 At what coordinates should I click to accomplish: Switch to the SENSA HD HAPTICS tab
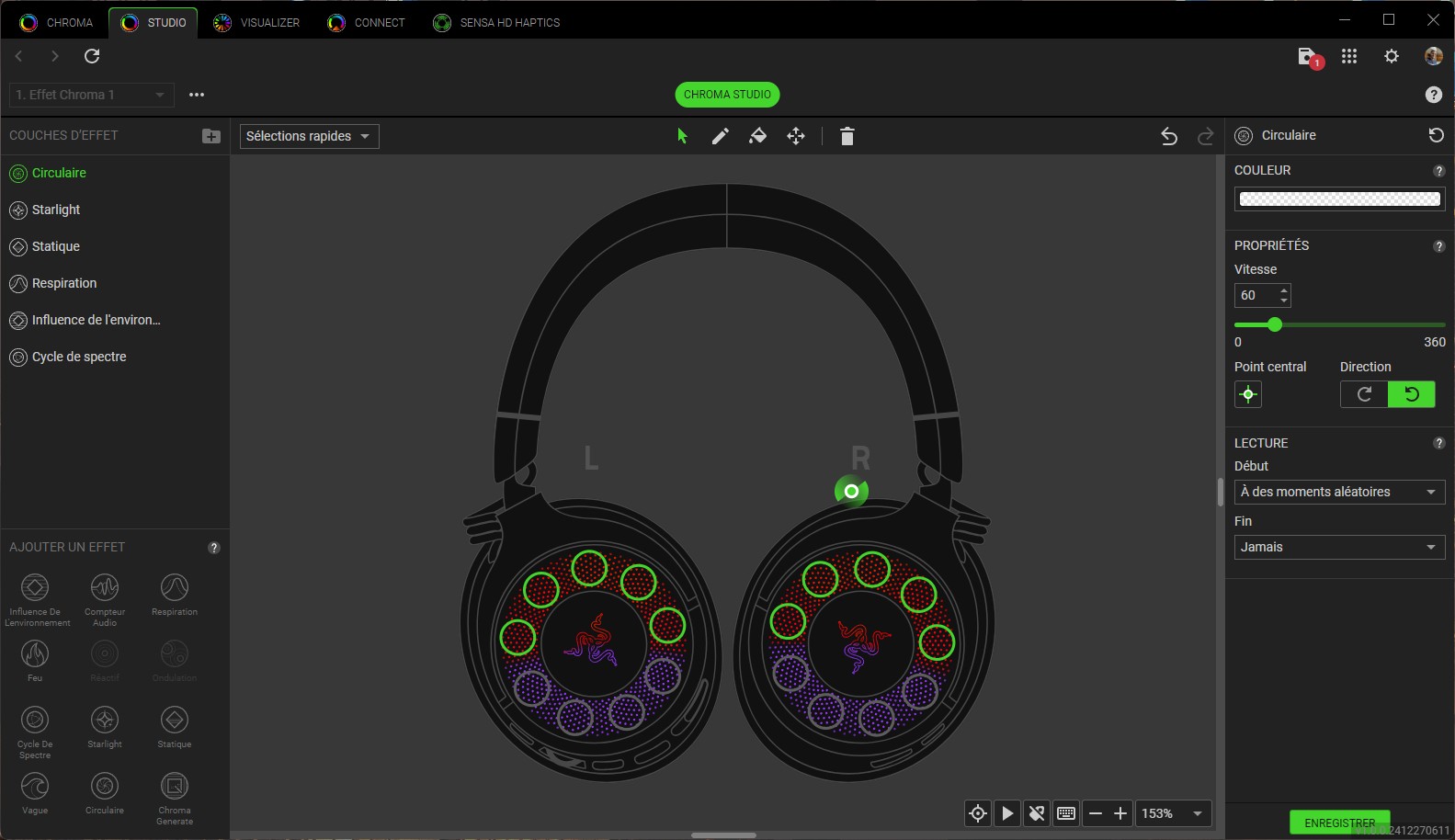[496, 22]
